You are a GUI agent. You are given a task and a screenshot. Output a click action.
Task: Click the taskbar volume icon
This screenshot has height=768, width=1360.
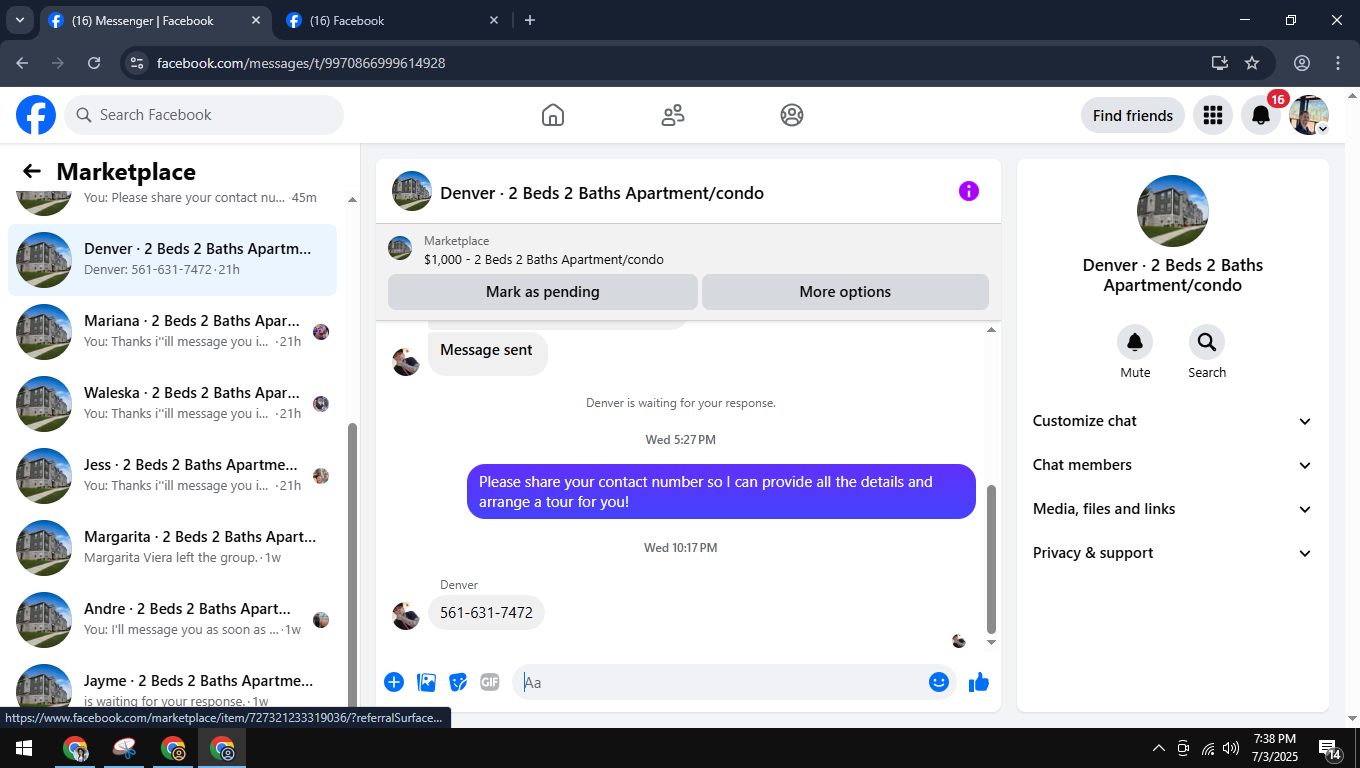pos(1231,748)
